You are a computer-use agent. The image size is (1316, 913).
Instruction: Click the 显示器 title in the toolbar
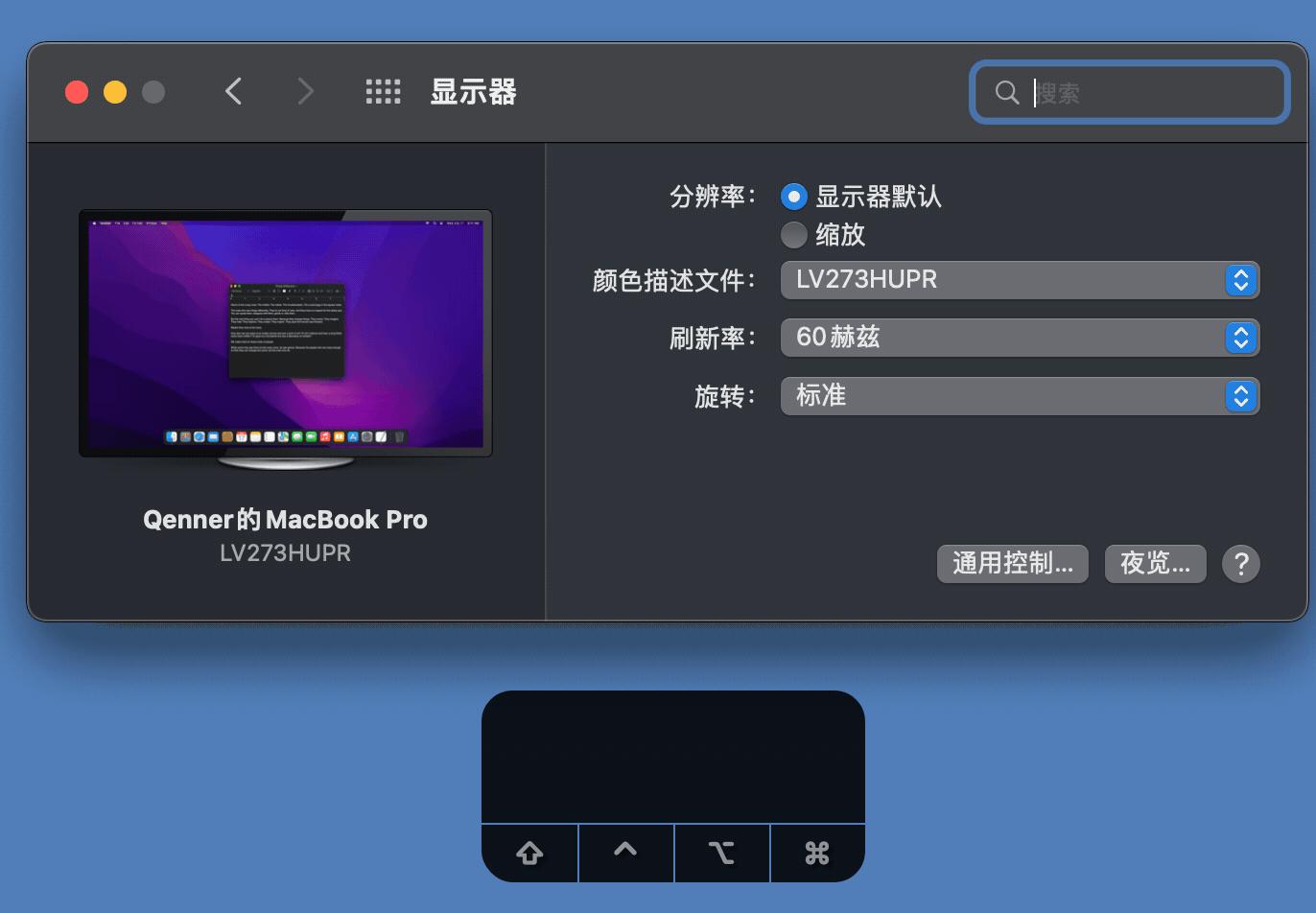pos(473,92)
